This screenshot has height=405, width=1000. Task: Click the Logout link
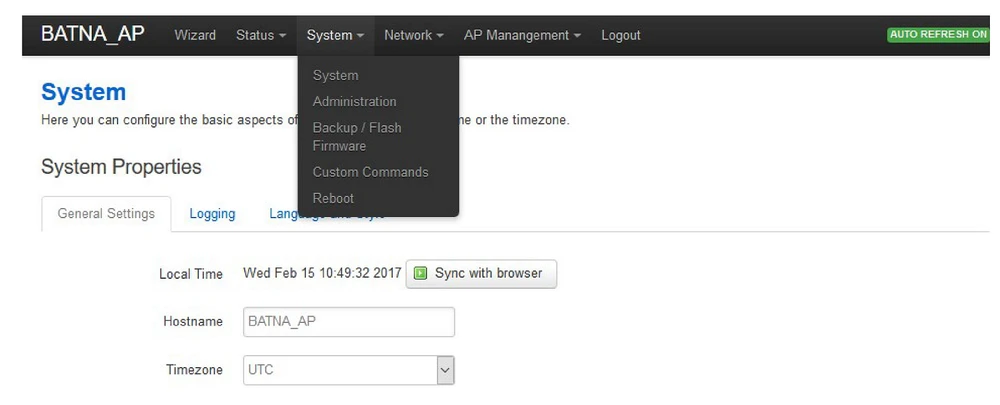(x=621, y=35)
